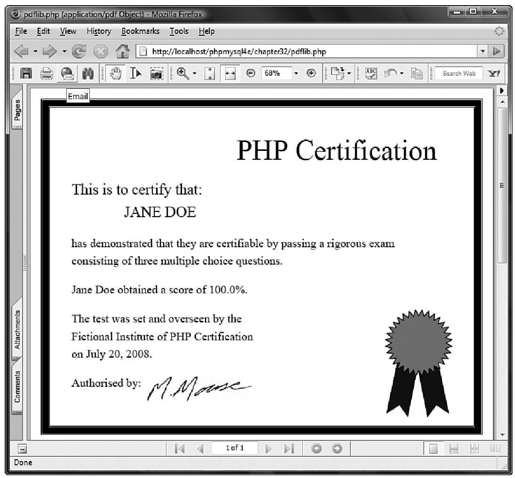Open the Help menu
The height and width of the screenshot is (478, 515).
click(x=207, y=31)
